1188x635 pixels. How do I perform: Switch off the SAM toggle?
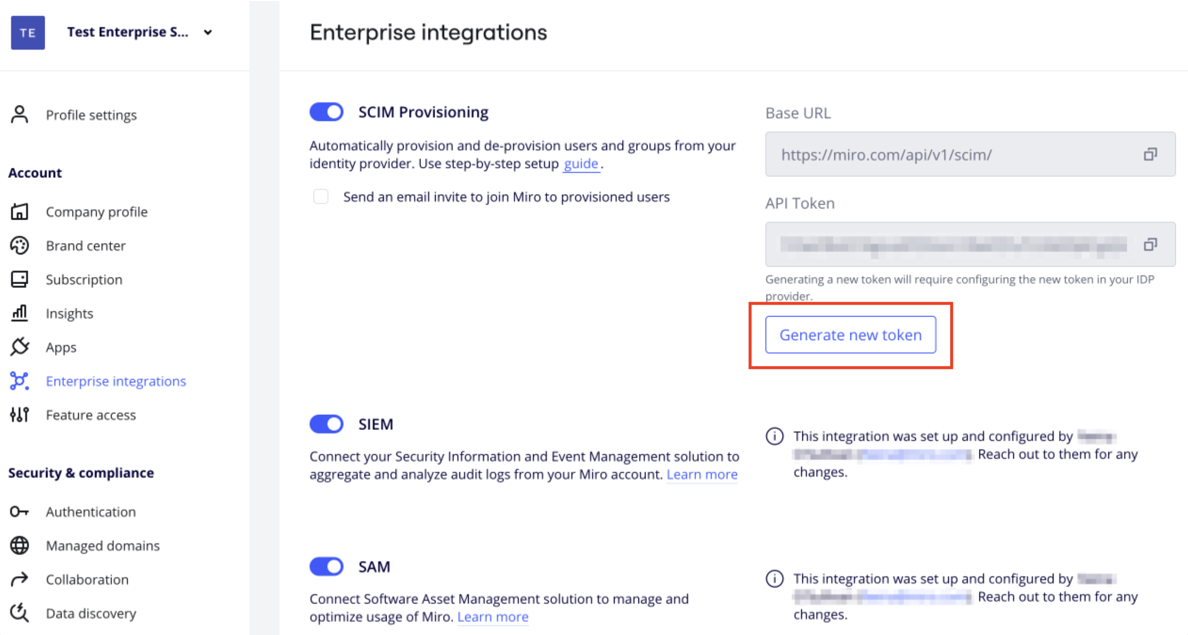pos(327,567)
